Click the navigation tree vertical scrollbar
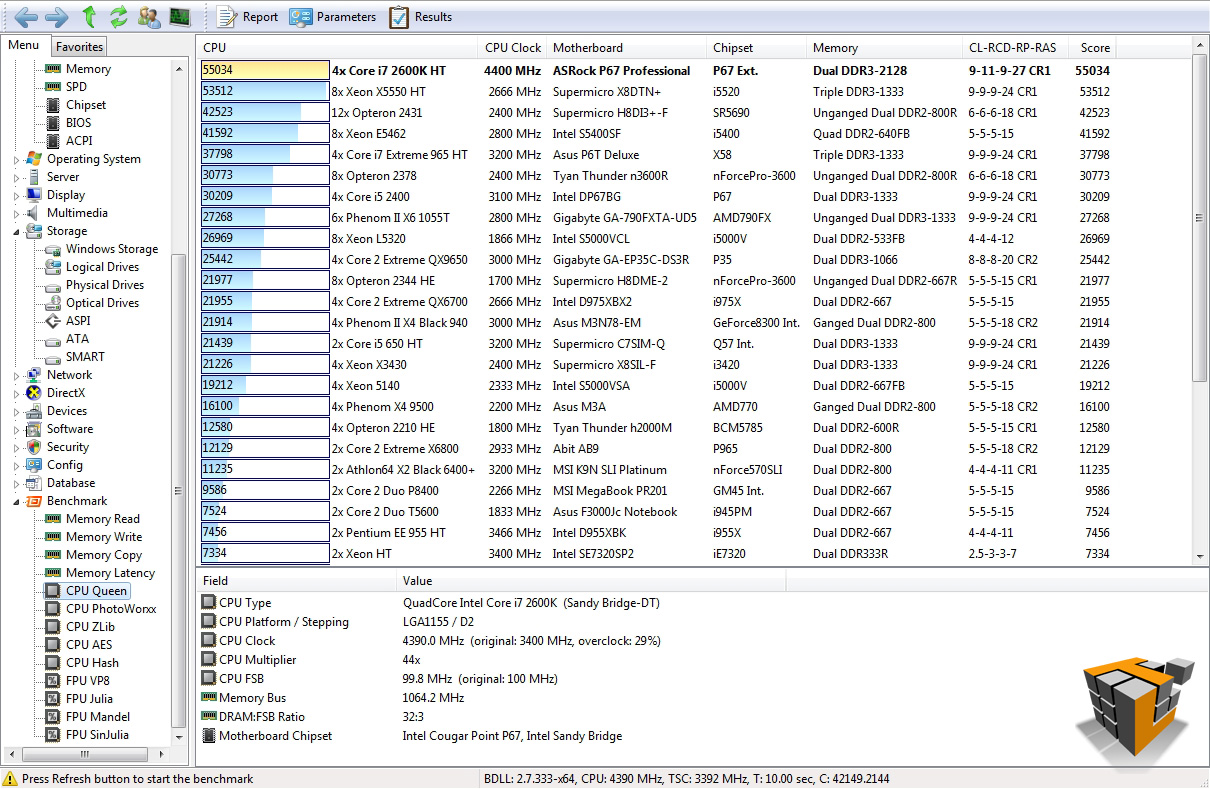Screen dimensions: 1210x789 [179, 490]
